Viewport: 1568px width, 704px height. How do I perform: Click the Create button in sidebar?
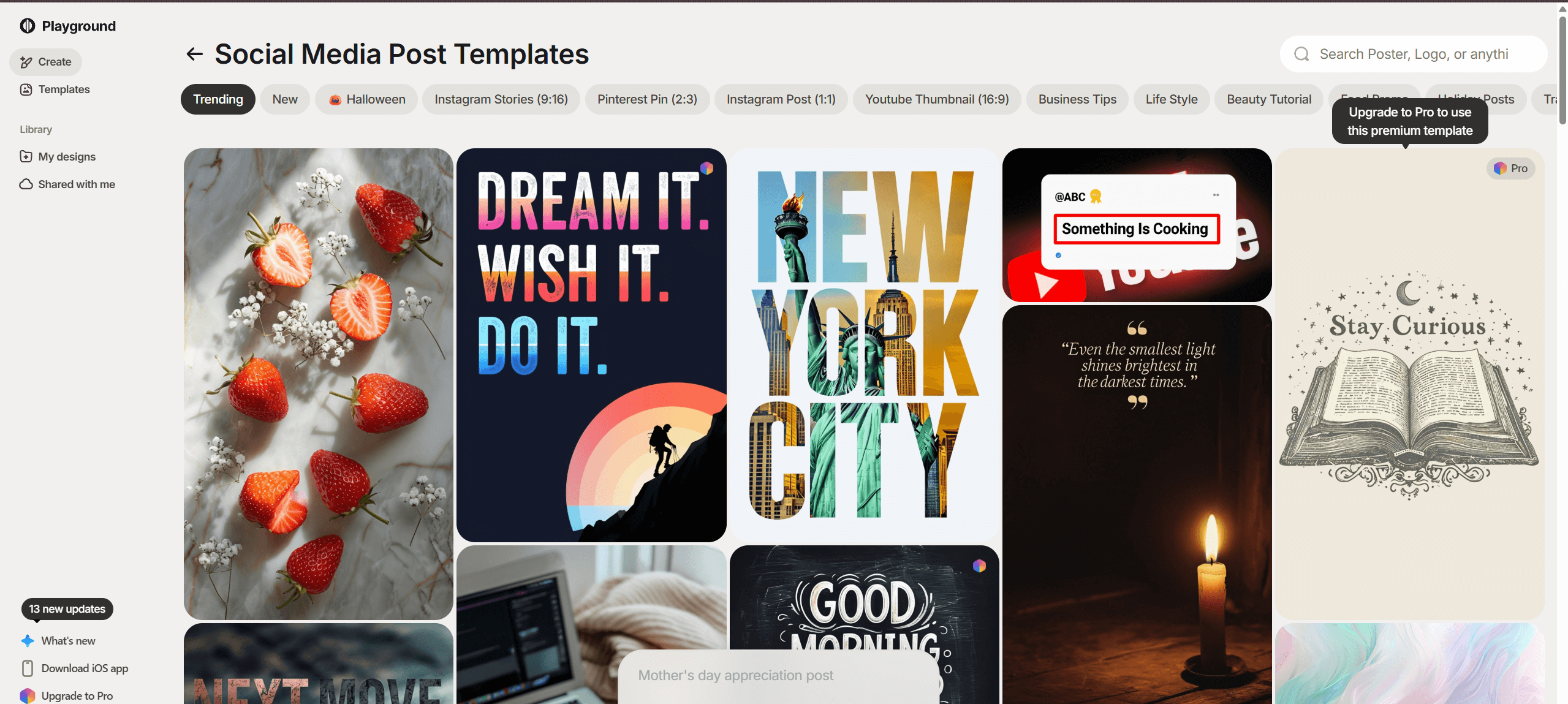click(46, 62)
